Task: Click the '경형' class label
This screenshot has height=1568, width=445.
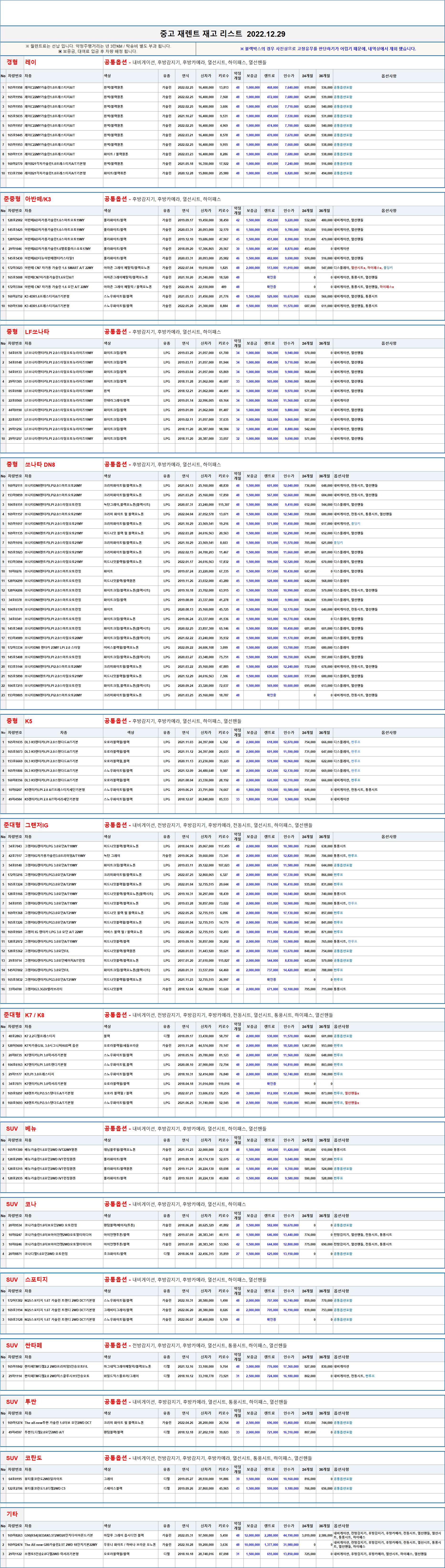Action: 12,62
